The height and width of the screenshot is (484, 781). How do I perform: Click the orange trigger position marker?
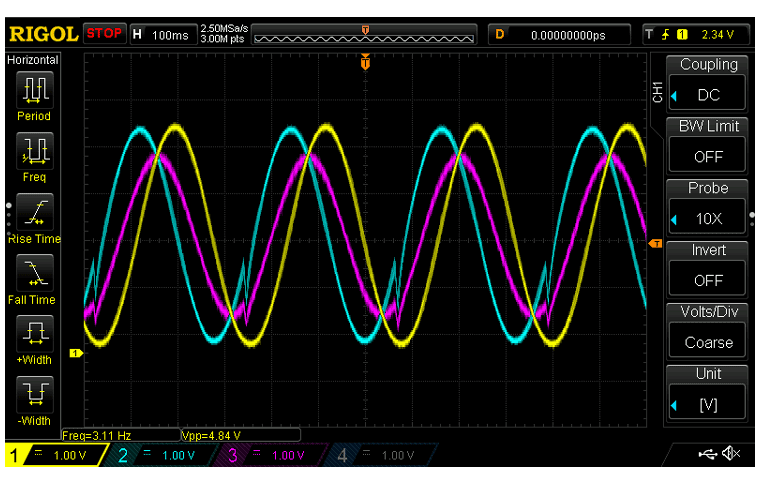pyautogui.click(x=365, y=62)
